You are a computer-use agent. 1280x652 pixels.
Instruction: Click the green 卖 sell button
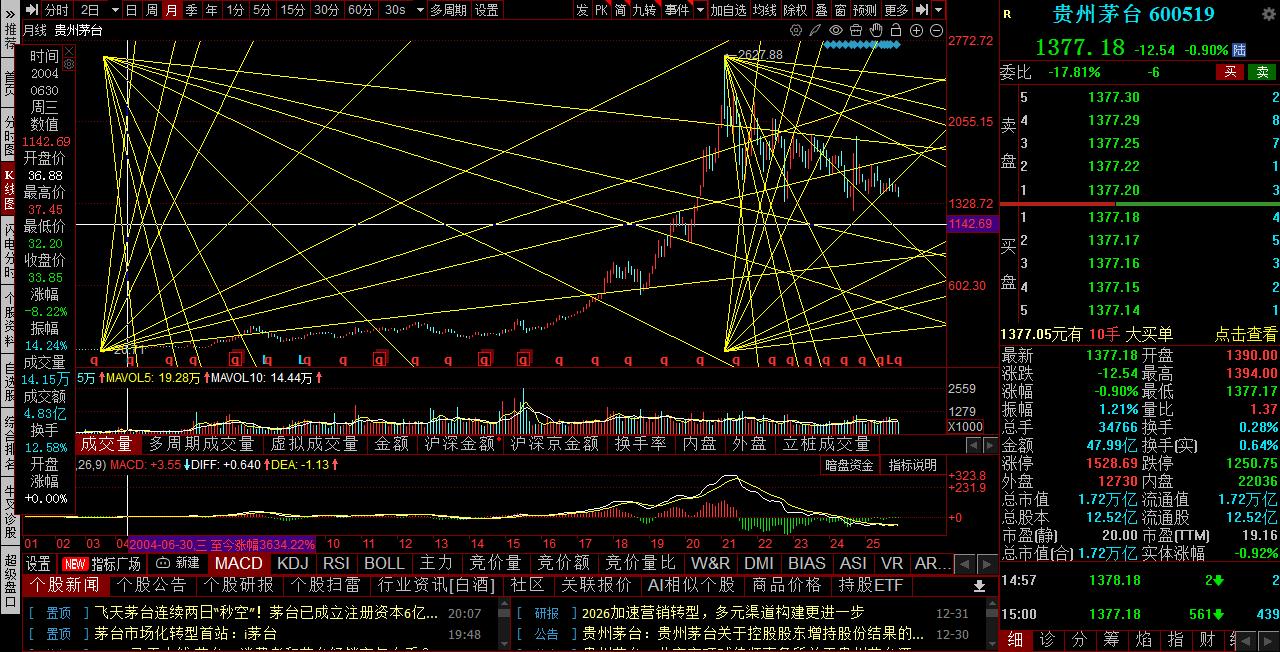[x=1262, y=72]
